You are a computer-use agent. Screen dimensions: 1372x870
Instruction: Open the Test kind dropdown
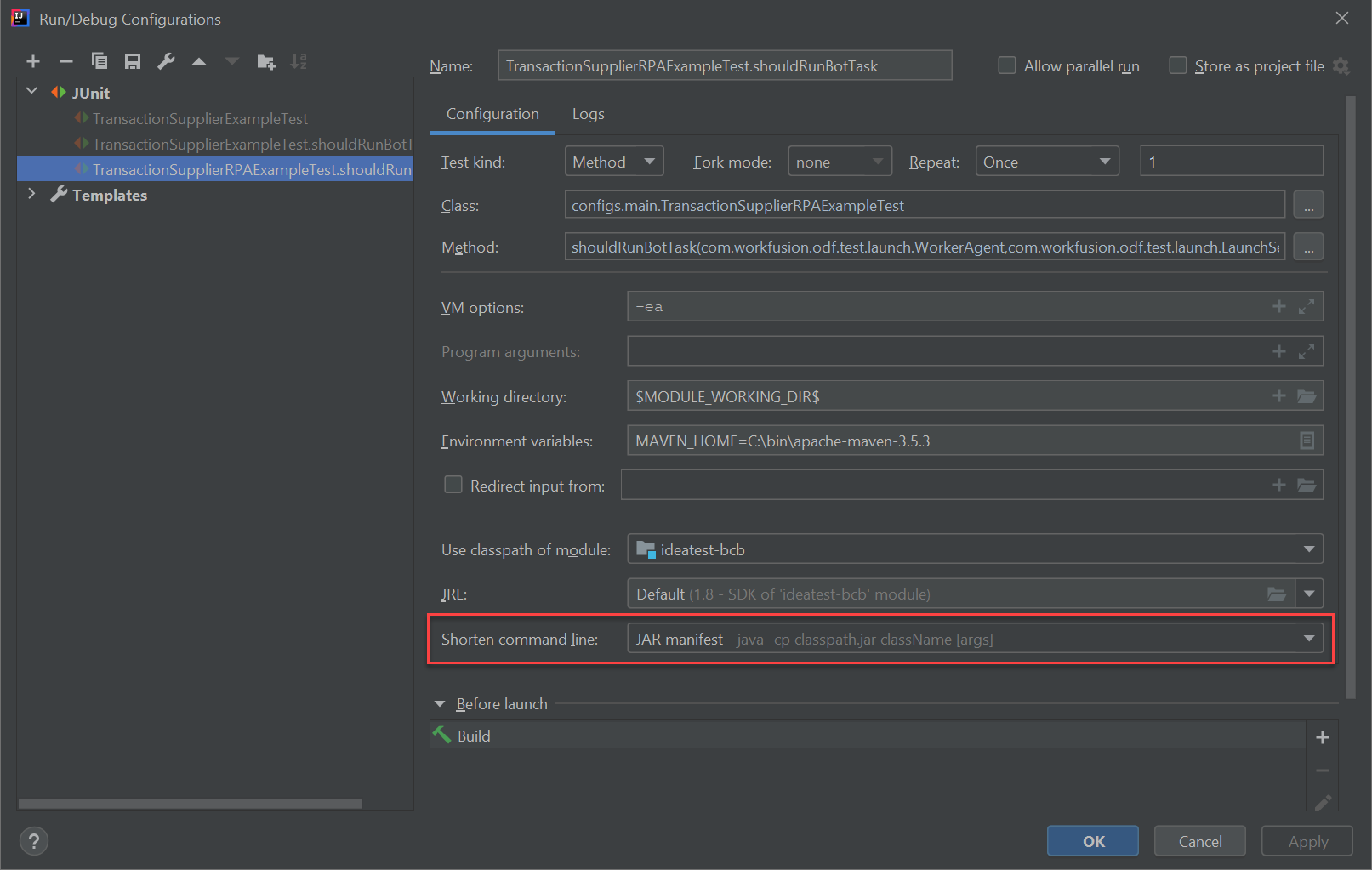click(x=614, y=162)
